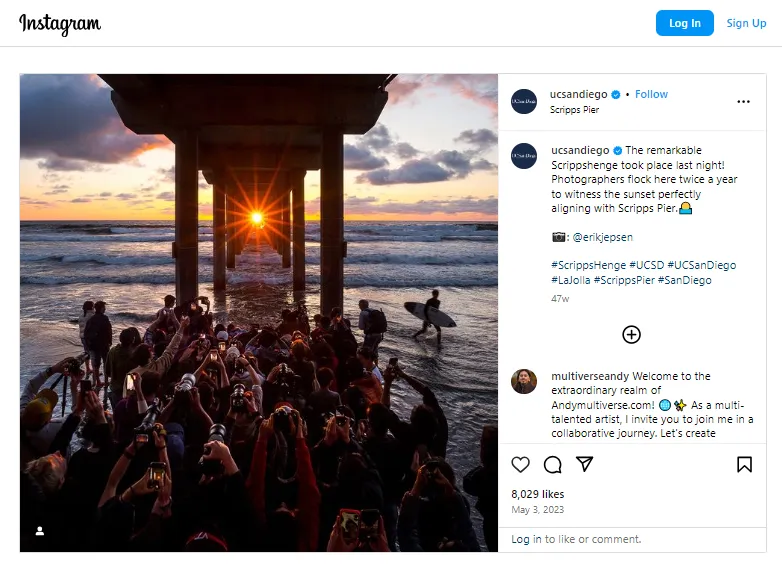Click the blue Log In button
Screen dimensions: 782x568
point(684,23)
